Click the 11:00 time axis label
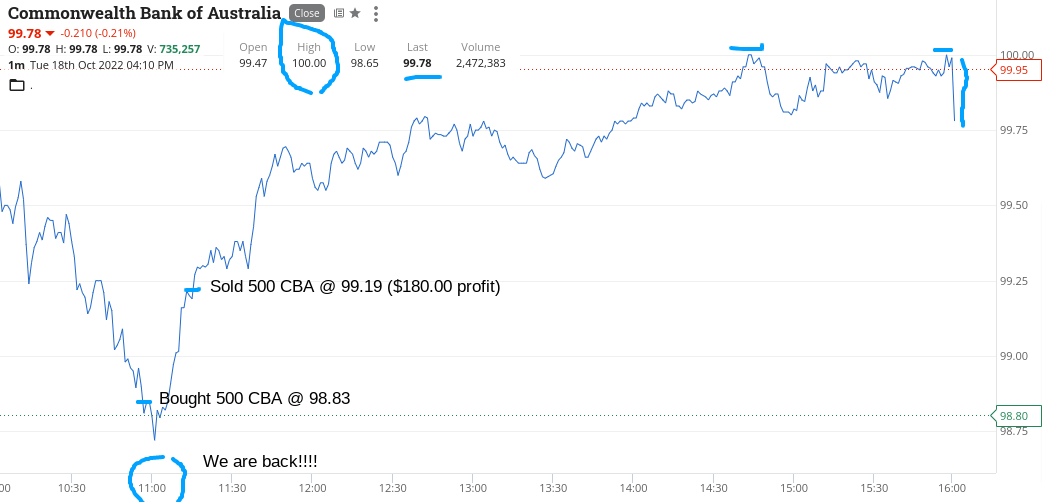 pyautogui.click(x=152, y=488)
